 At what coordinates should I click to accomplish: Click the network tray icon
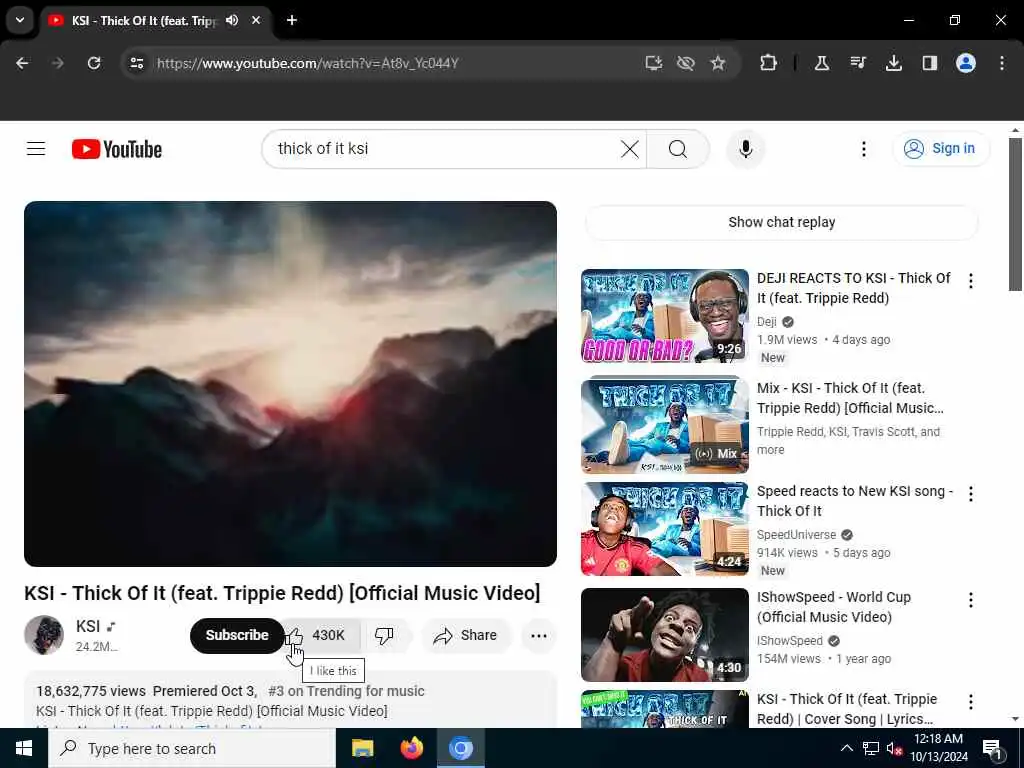(x=871, y=748)
